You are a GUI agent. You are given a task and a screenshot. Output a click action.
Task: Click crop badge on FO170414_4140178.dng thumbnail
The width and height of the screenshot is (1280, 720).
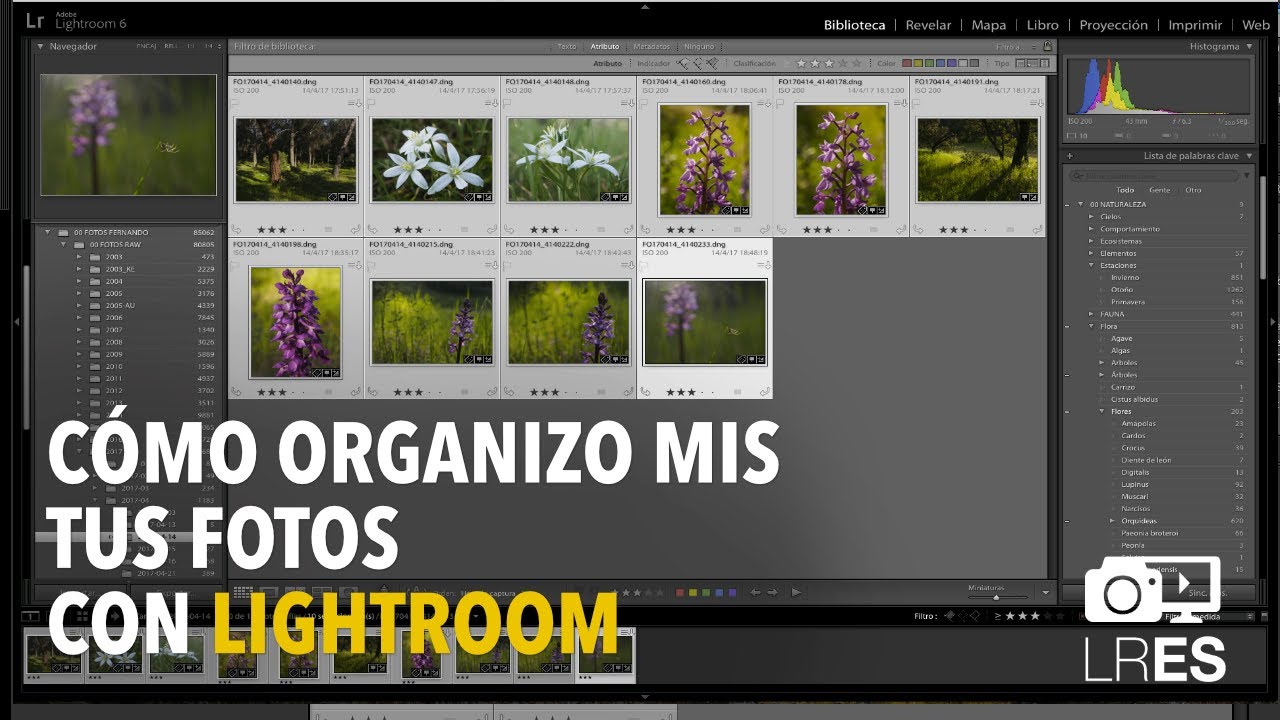coord(872,210)
